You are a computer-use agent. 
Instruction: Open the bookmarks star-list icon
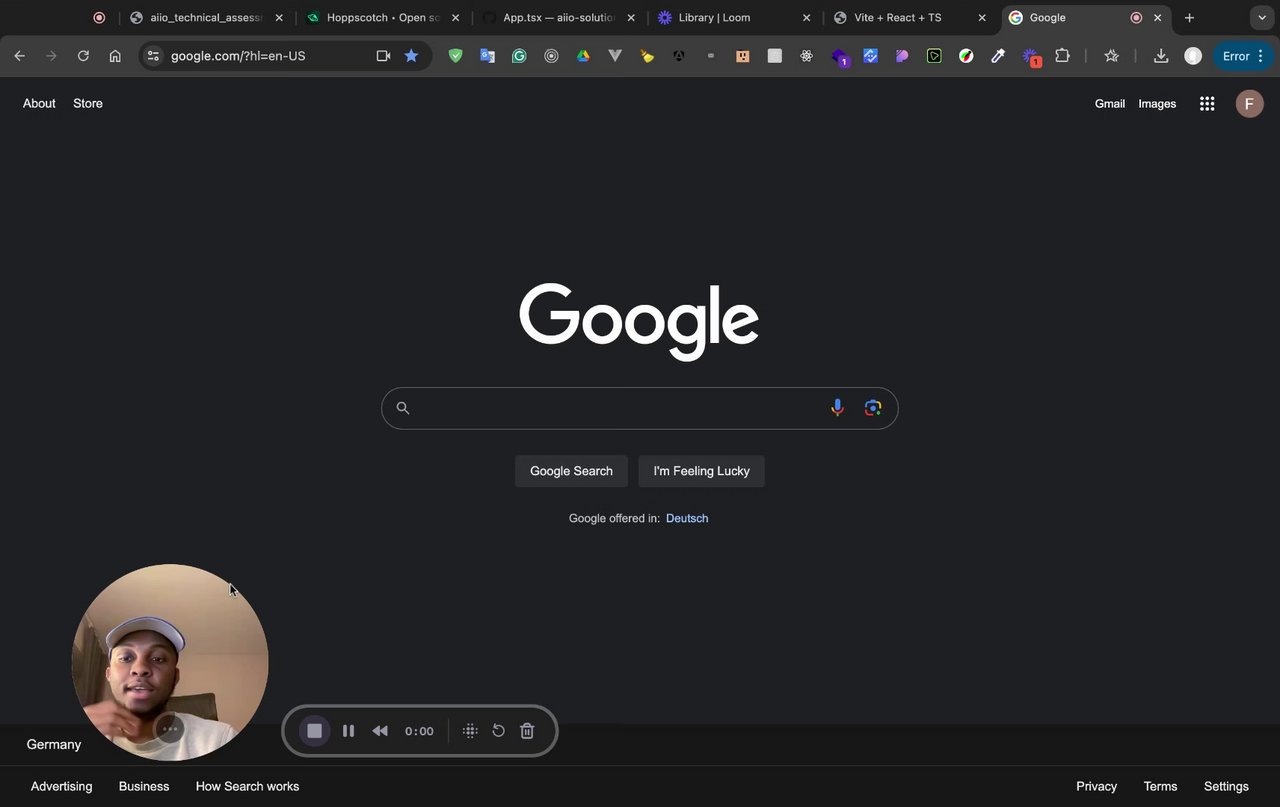[1111, 56]
